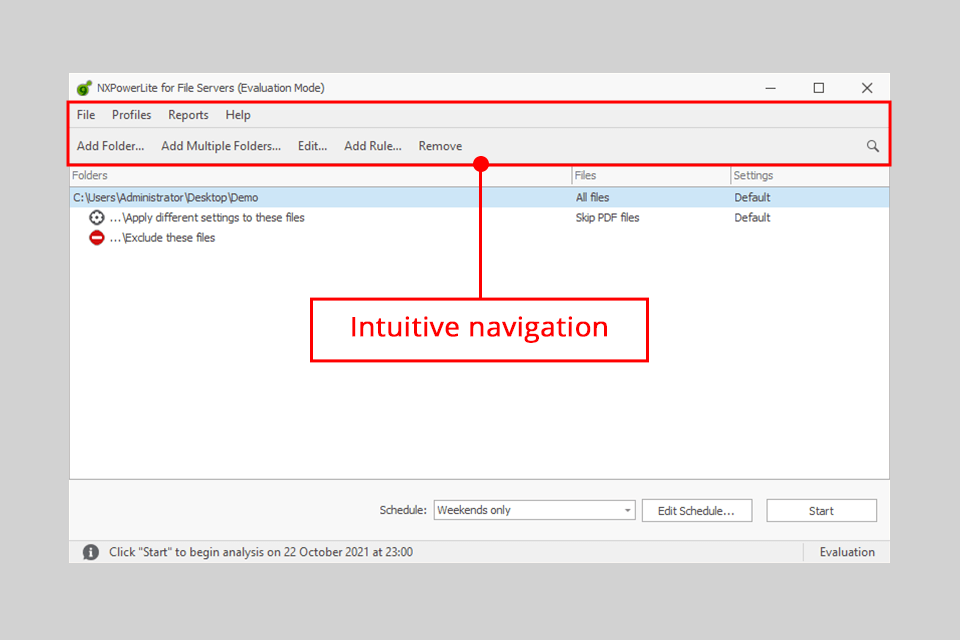Click the gear icon beside 'Apply different settings' rule

tap(97, 217)
